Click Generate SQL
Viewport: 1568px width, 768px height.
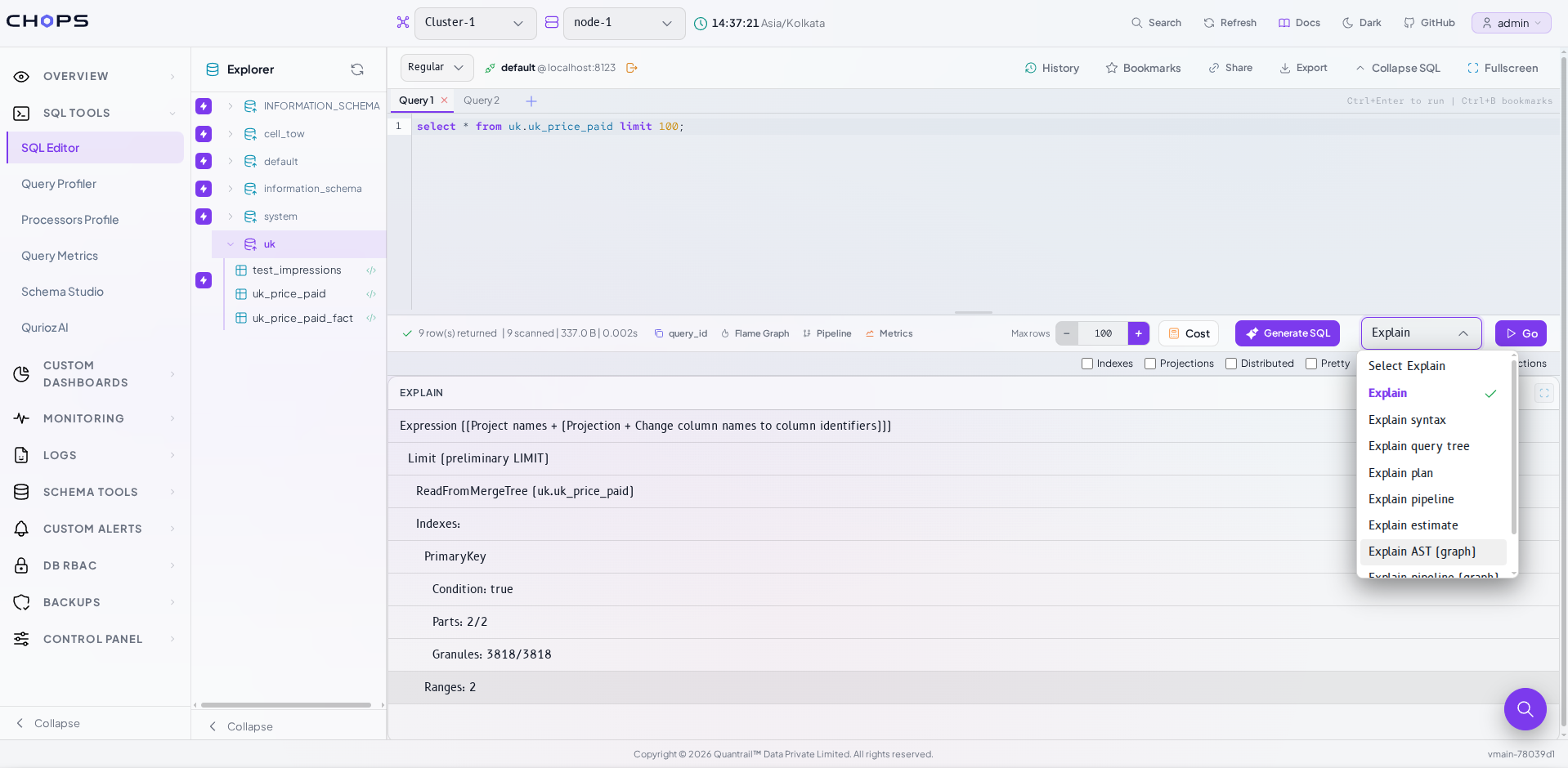click(1288, 333)
